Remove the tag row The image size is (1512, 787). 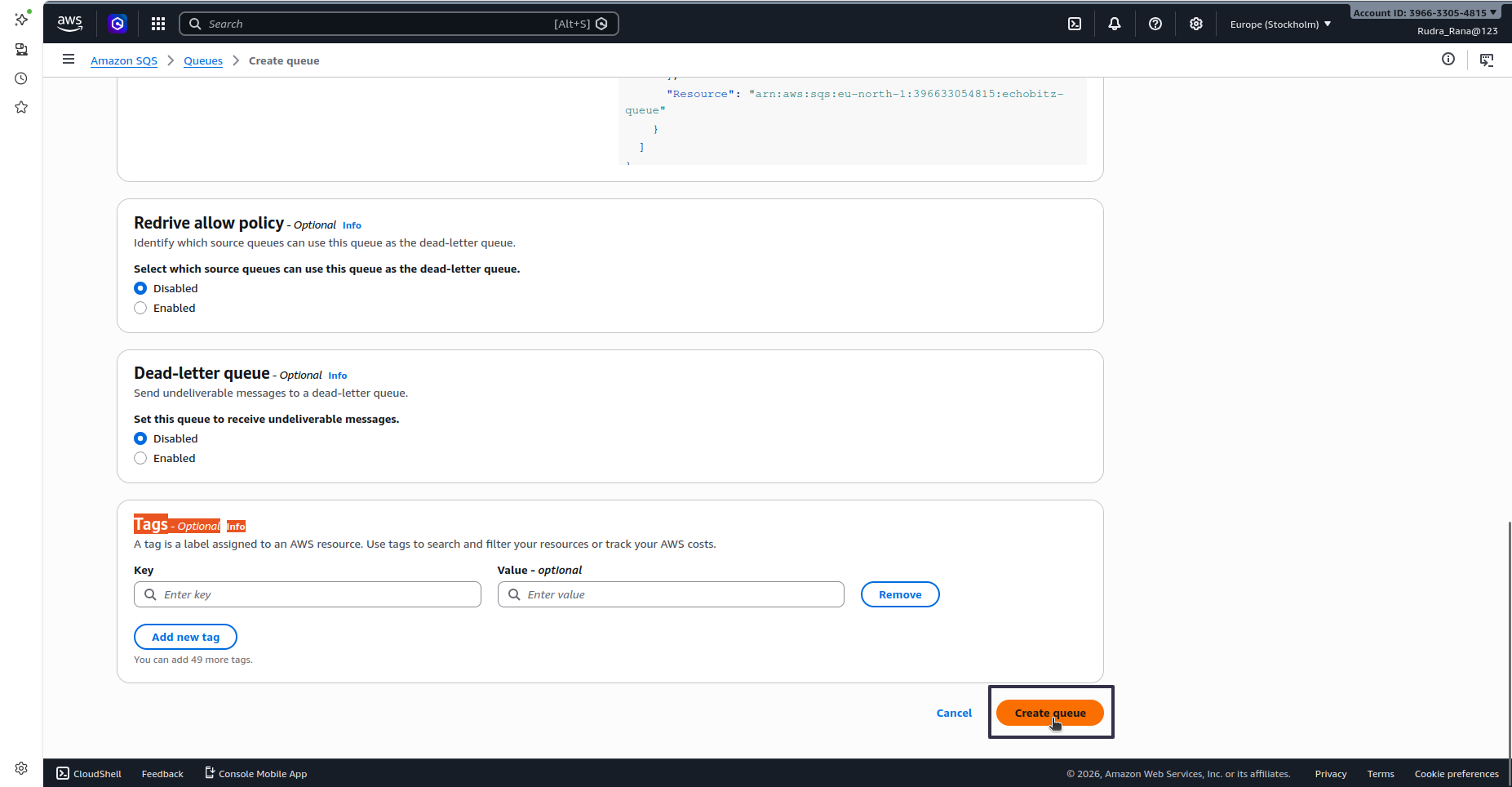pos(900,594)
